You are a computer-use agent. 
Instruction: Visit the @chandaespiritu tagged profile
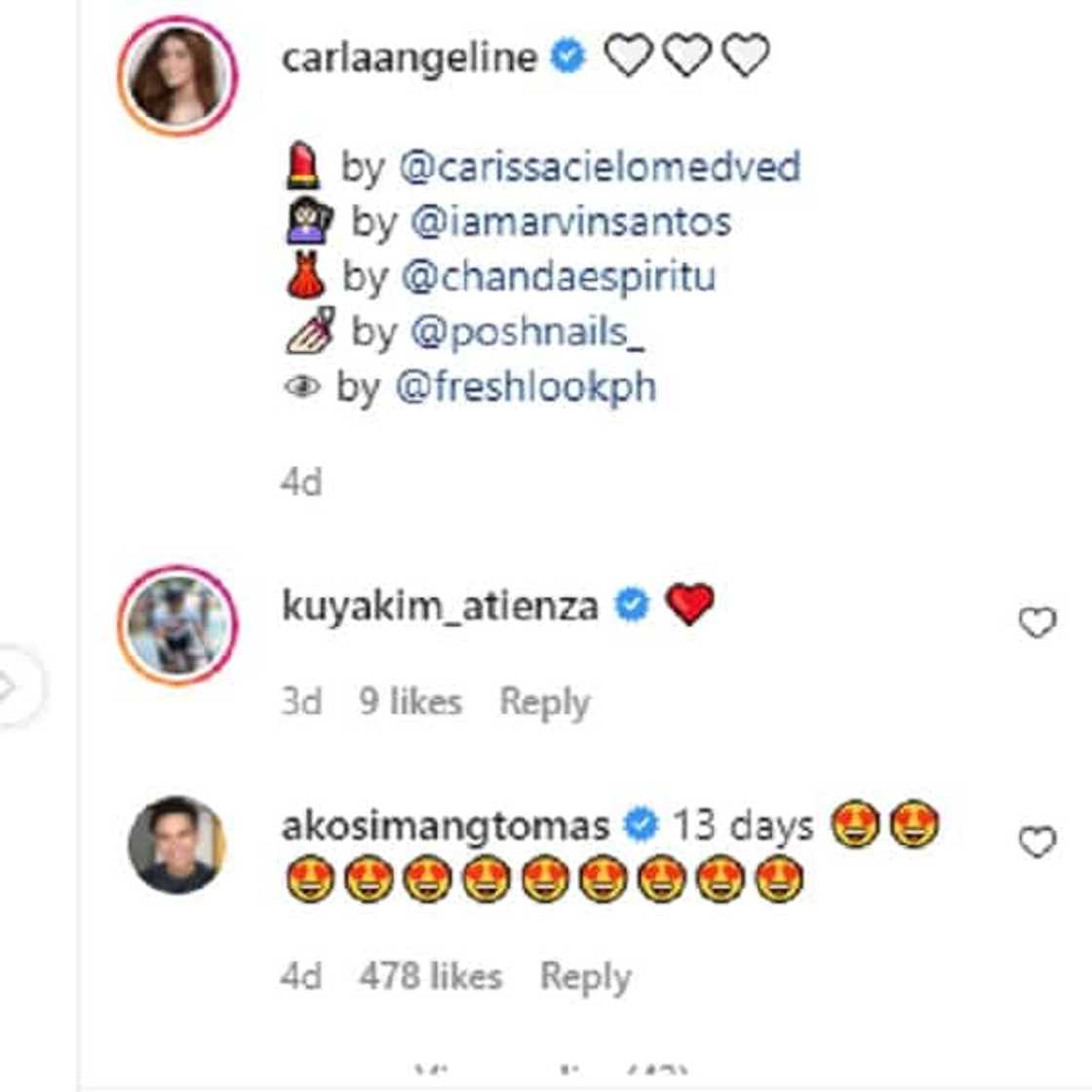(558, 277)
